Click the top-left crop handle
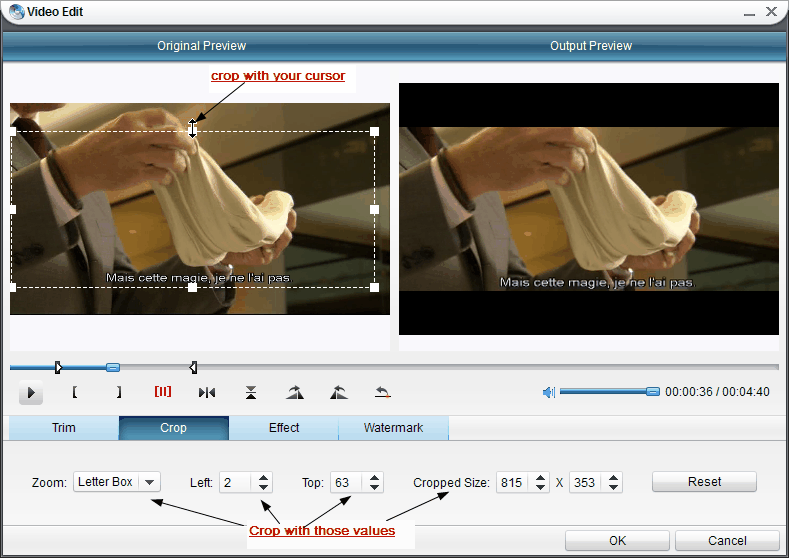Image resolution: width=789 pixels, height=558 pixels. (13, 131)
